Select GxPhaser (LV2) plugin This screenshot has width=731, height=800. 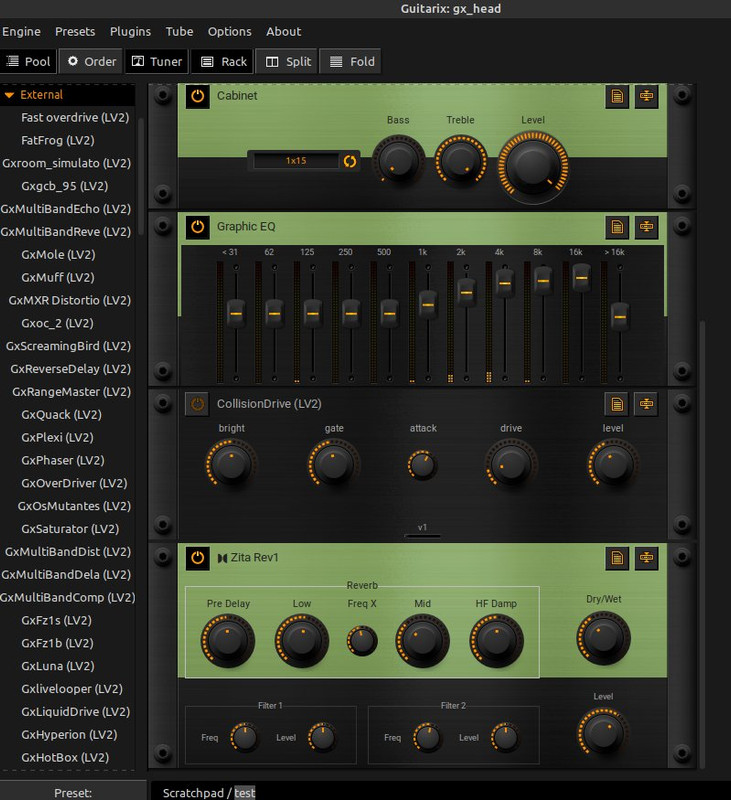(63, 460)
